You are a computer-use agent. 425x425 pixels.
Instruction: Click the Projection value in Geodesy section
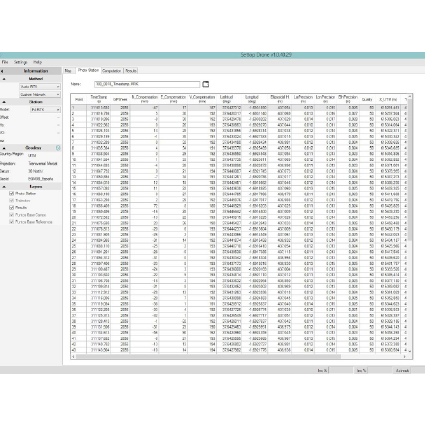click(43, 164)
